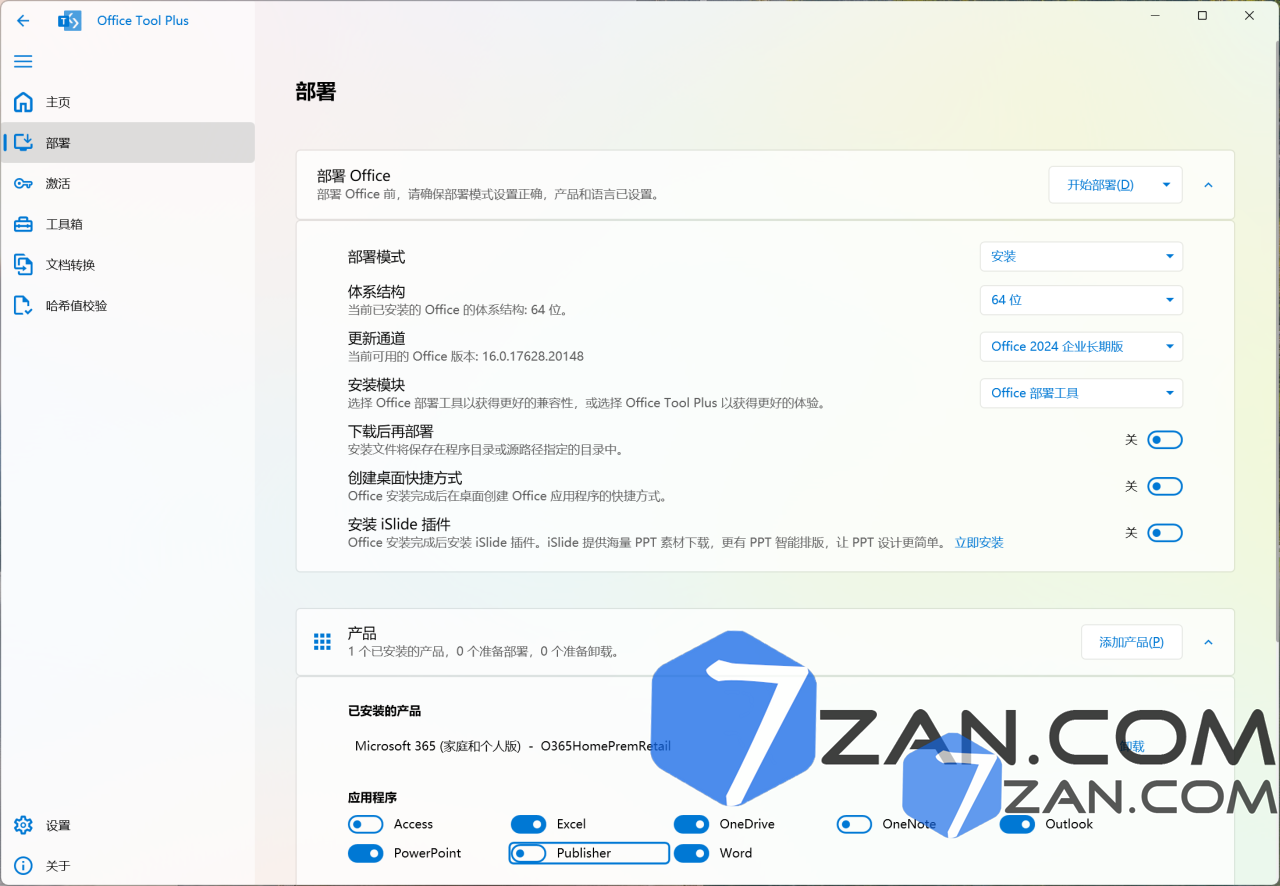Enable the Publisher application toggle
The image size is (1280, 886).
[529, 853]
